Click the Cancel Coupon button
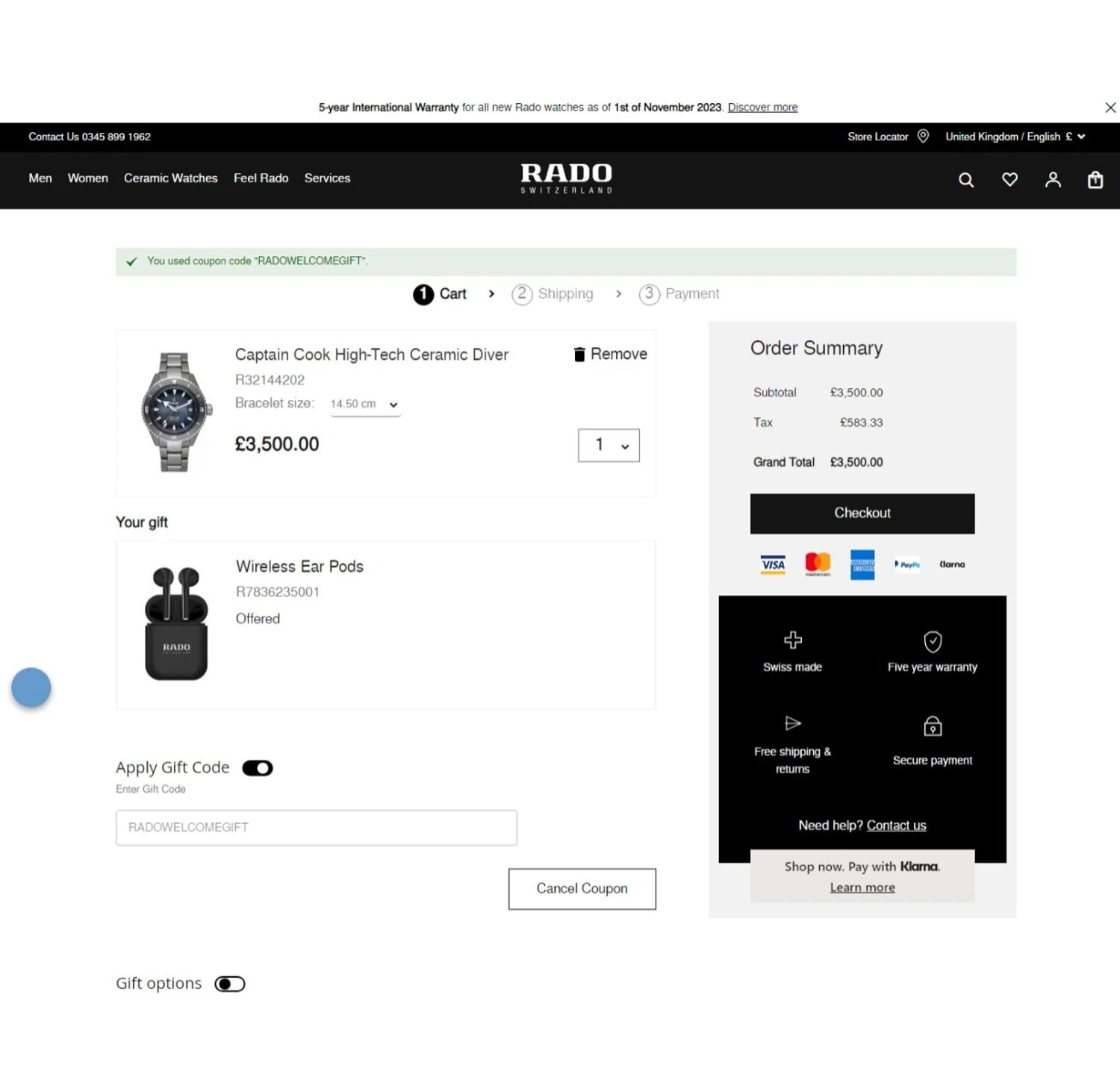Screen dimensions: 1120x1089 pyautogui.click(x=582, y=889)
